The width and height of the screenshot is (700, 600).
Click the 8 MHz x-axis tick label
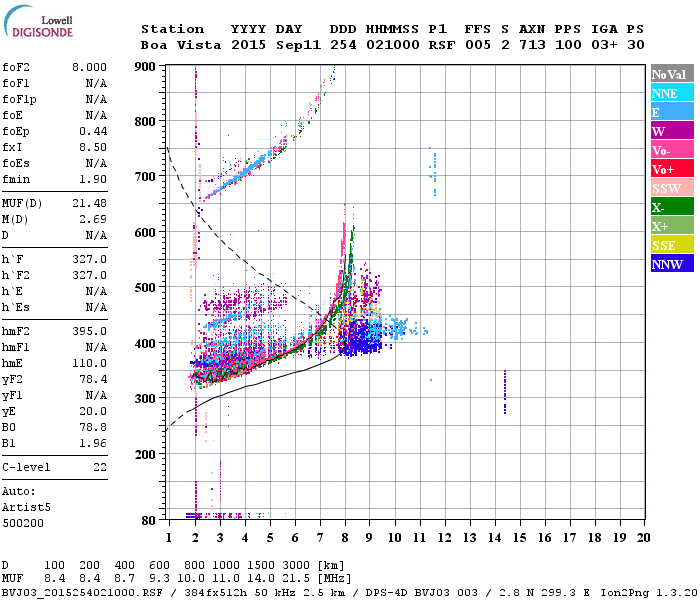pyautogui.click(x=345, y=538)
